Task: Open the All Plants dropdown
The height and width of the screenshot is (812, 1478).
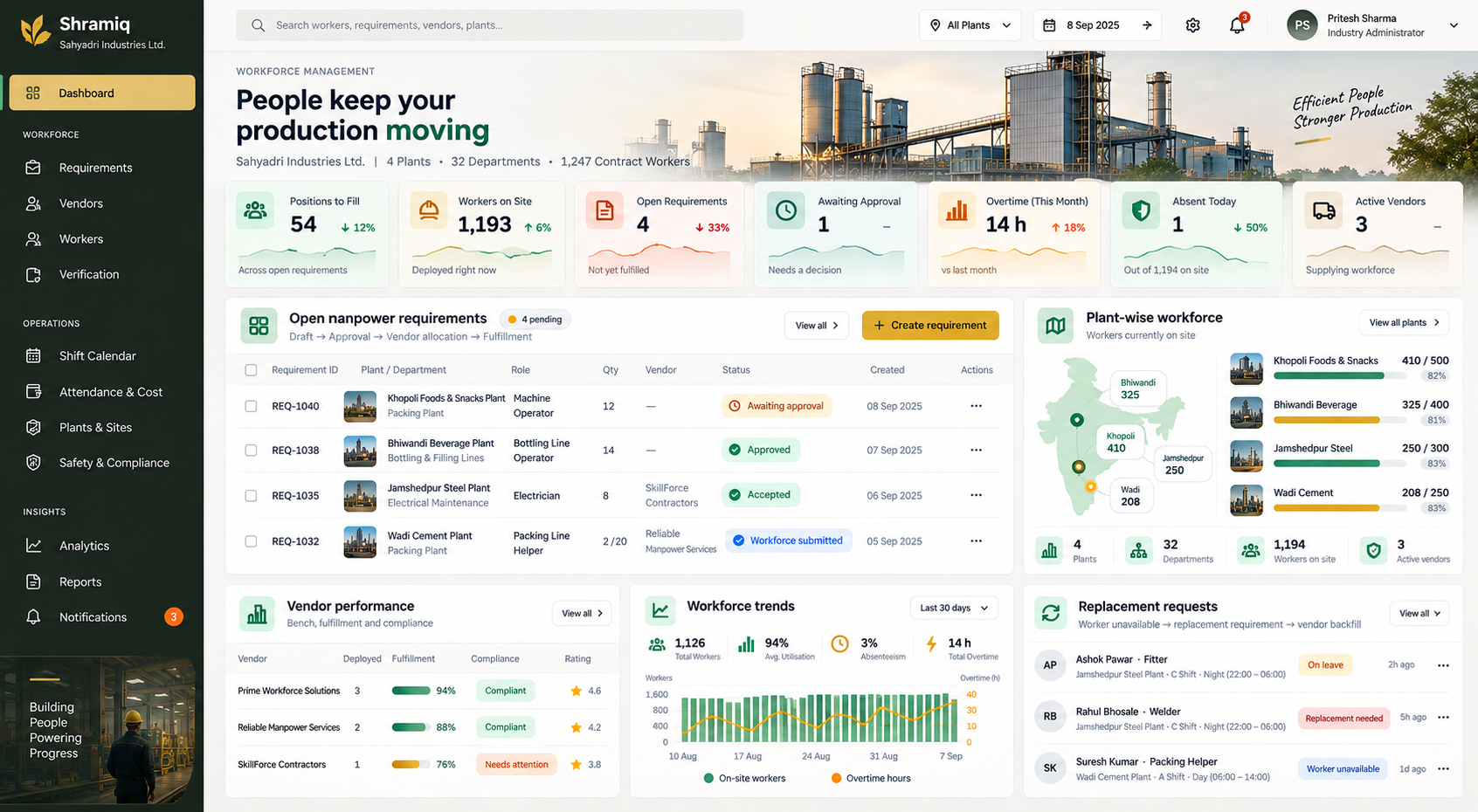Action: pyautogui.click(x=970, y=25)
